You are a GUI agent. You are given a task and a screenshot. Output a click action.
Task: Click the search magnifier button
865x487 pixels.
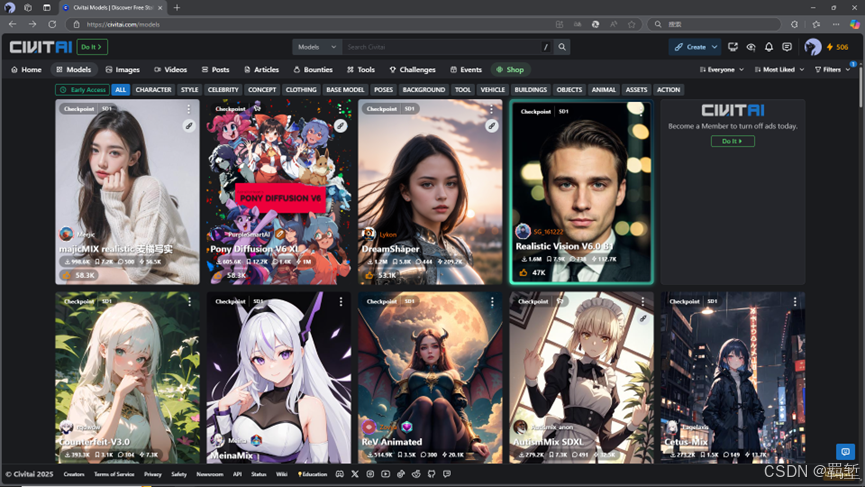[x=562, y=47]
